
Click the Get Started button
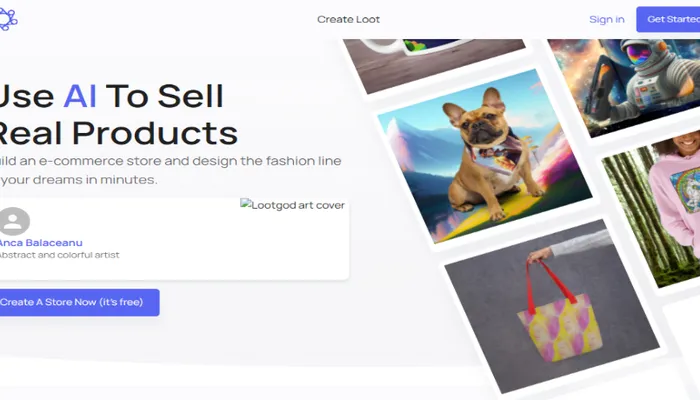668,19
